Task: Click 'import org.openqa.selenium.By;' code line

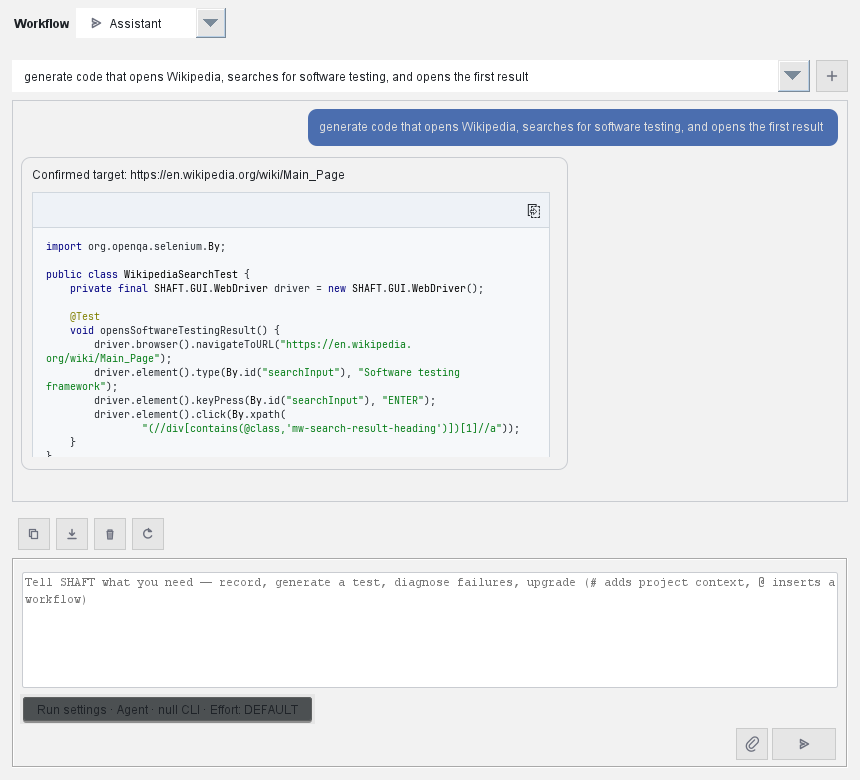Action: (x=135, y=246)
